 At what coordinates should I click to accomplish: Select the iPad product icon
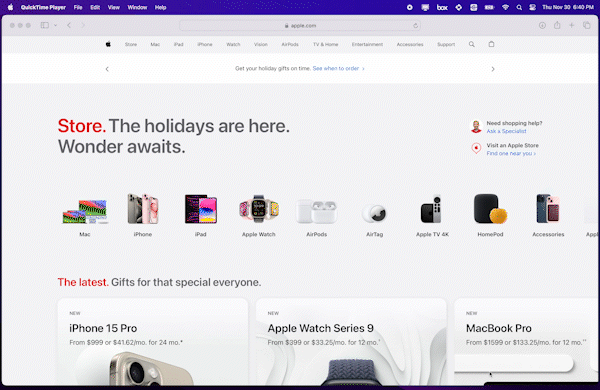201,209
